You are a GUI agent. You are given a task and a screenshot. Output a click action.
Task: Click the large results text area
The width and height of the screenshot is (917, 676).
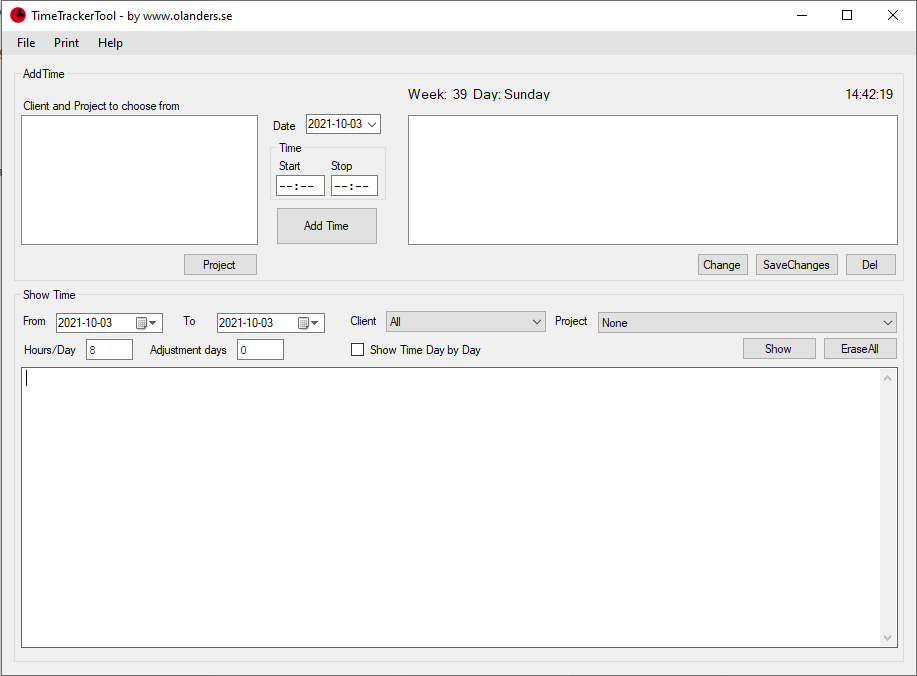tap(451, 507)
